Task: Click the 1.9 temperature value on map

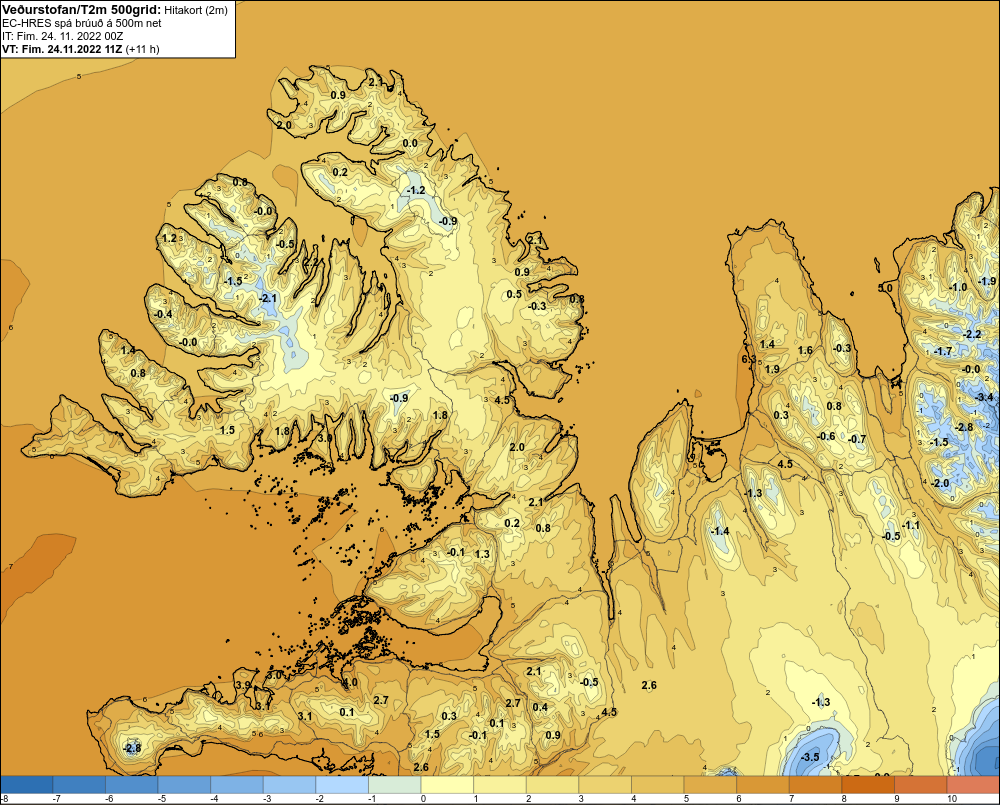Action: [772, 369]
